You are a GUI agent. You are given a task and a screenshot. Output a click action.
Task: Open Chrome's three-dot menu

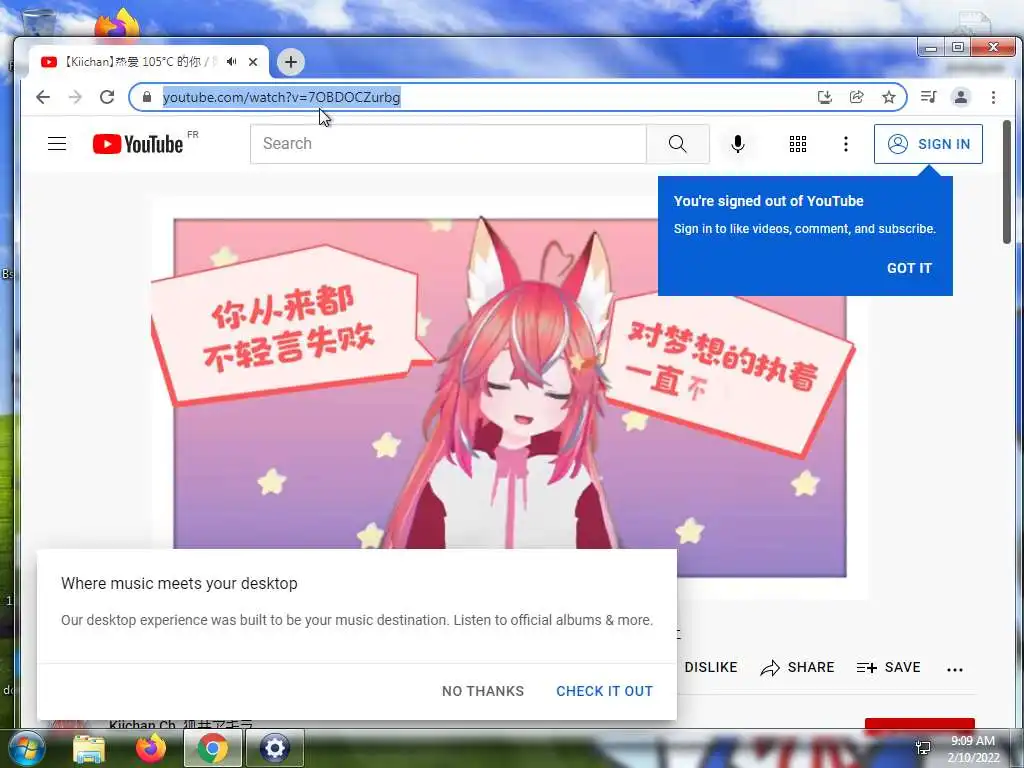tap(993, 97)
